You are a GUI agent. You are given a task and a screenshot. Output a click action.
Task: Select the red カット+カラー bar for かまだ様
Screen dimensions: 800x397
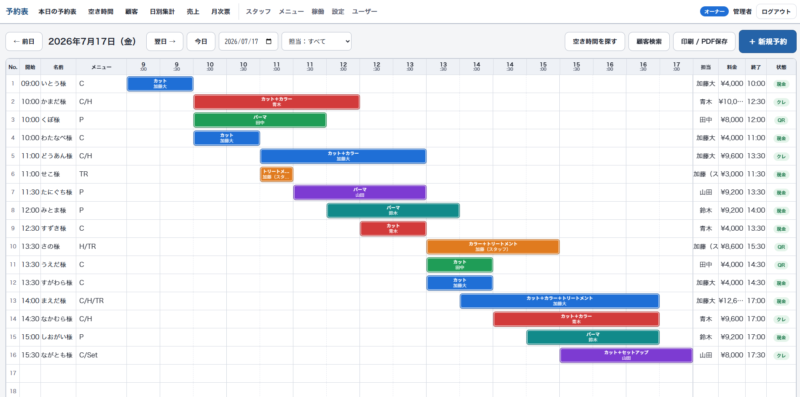277,102
